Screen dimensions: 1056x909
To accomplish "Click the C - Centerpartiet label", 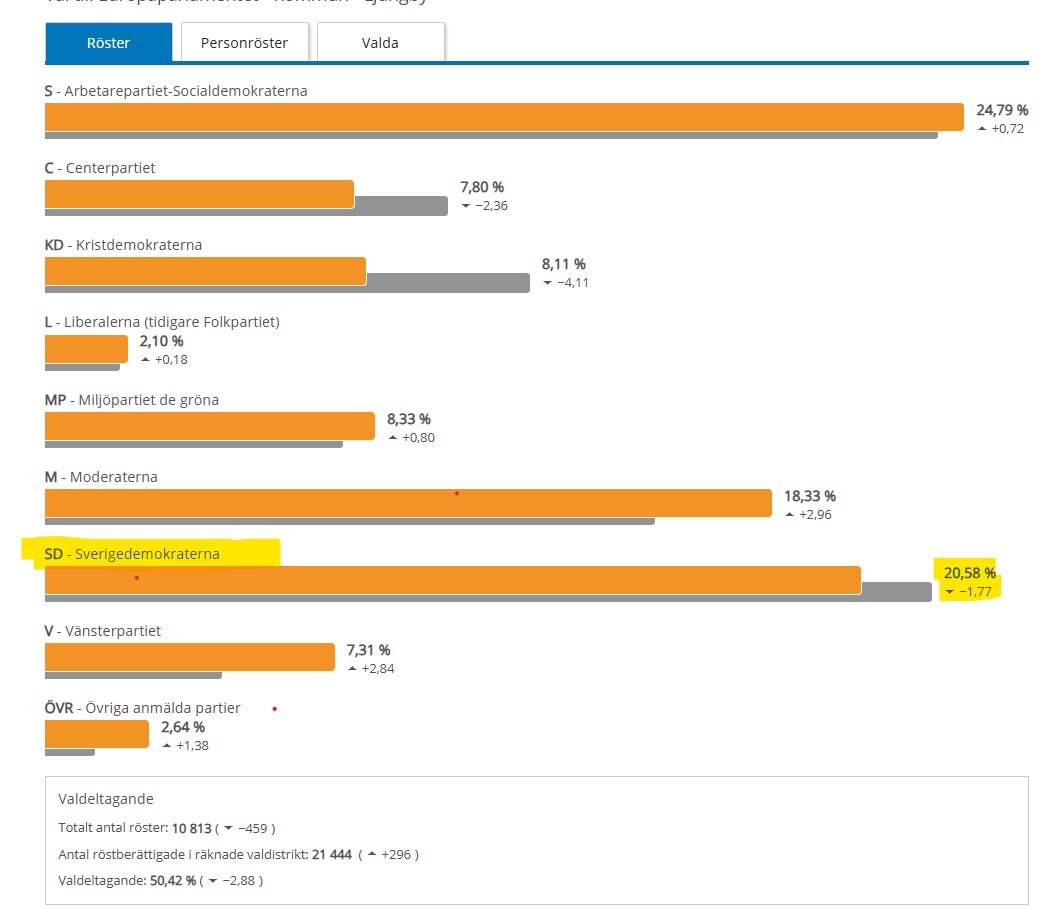I will (100, 168).
